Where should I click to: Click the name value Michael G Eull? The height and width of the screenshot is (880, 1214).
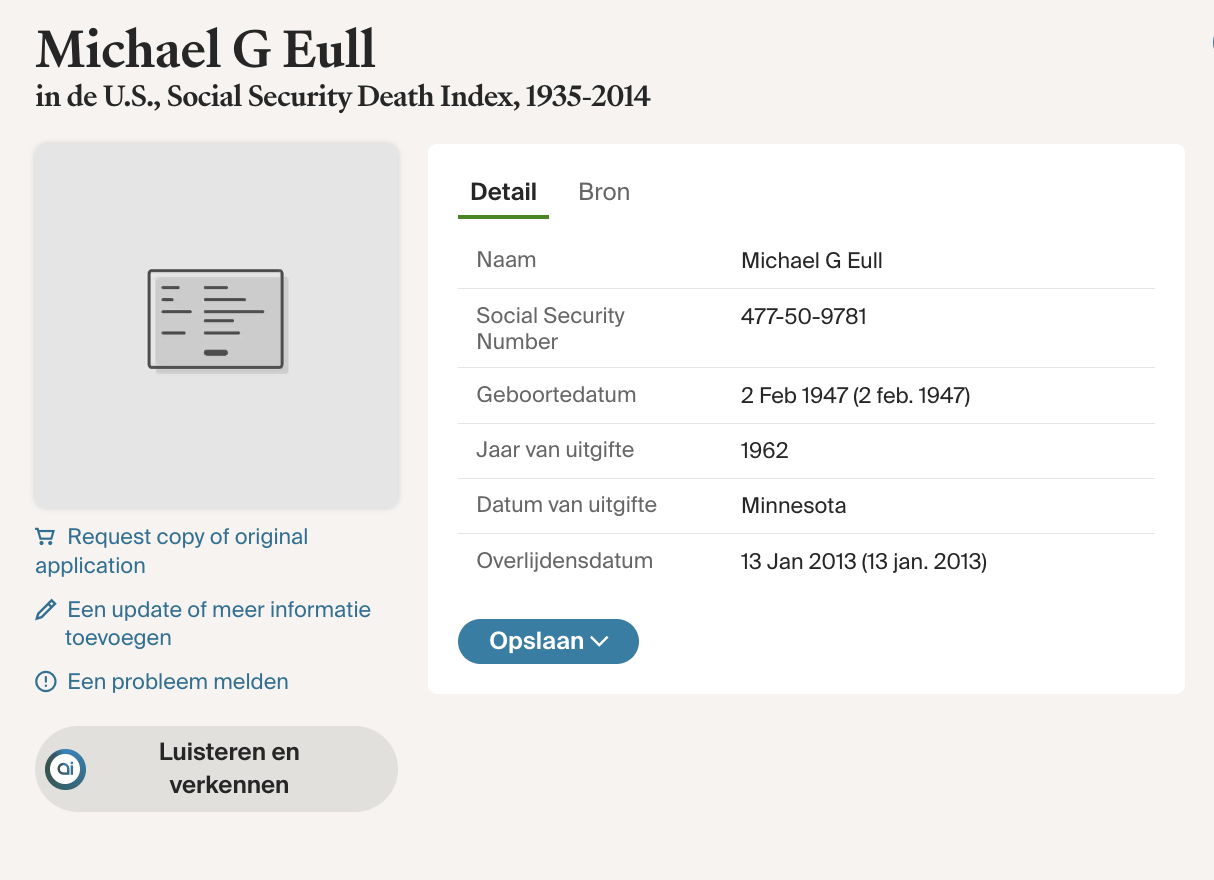(x=811, y=261)
